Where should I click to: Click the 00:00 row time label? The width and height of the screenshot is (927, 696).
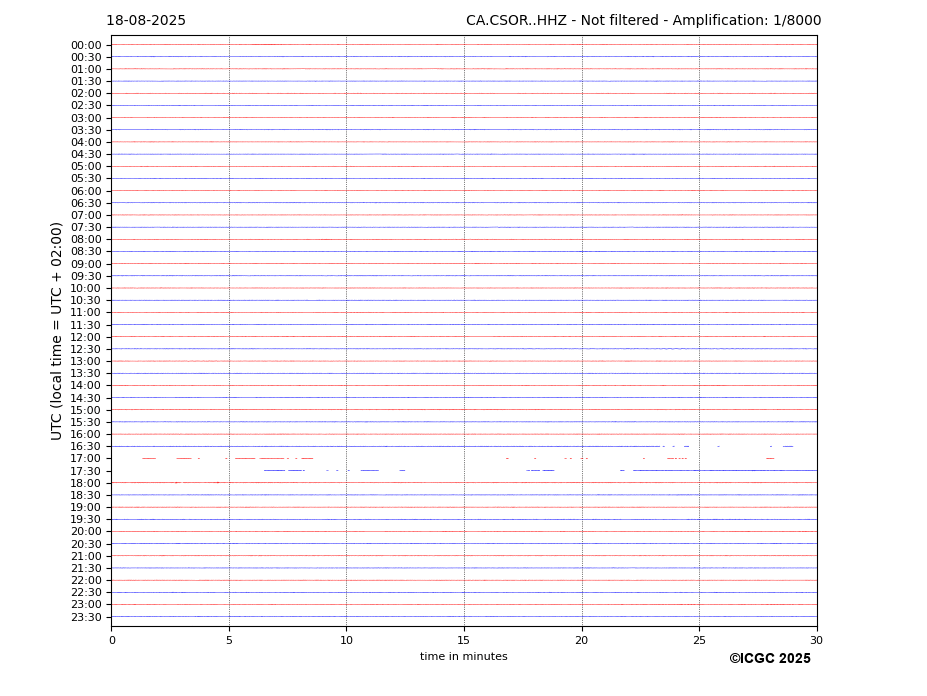tap(86, 46)
